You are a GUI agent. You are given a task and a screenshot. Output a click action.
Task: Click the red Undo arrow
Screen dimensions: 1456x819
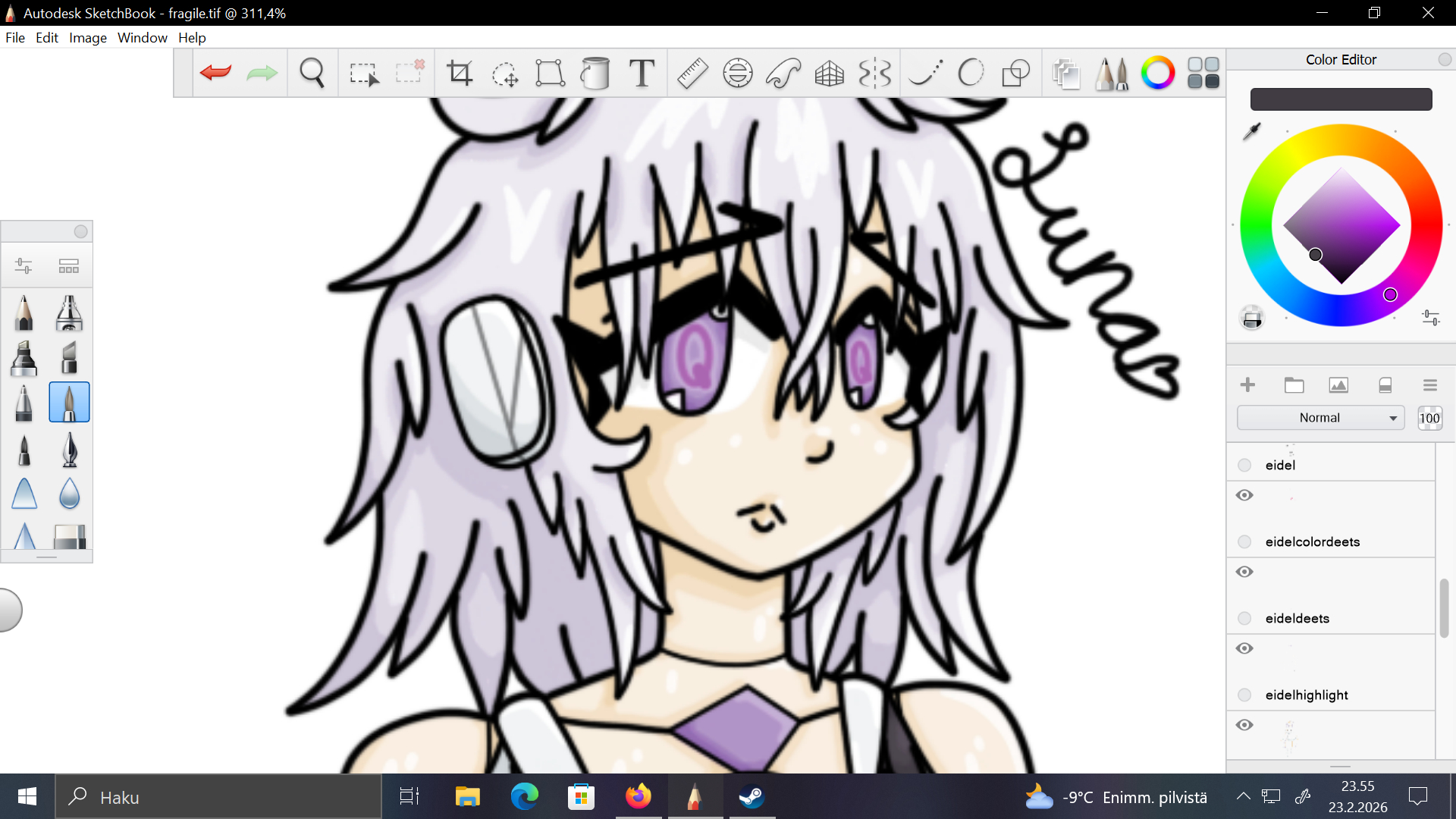(215, 73)
